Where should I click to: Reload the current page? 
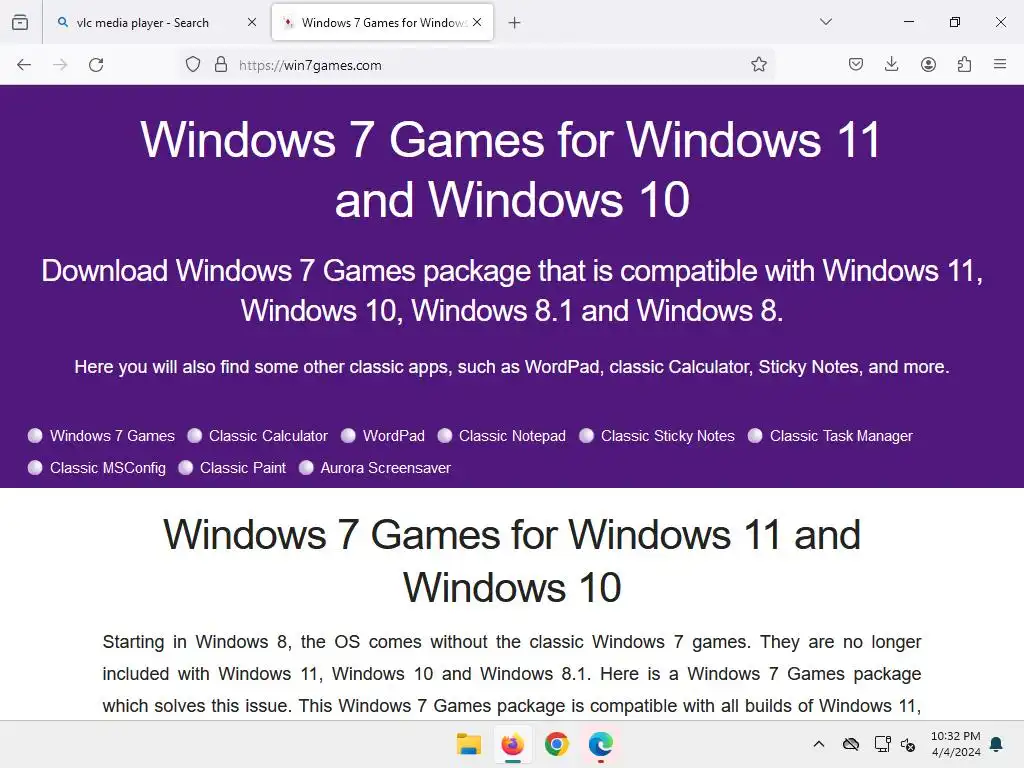click(x=96, y=65)
